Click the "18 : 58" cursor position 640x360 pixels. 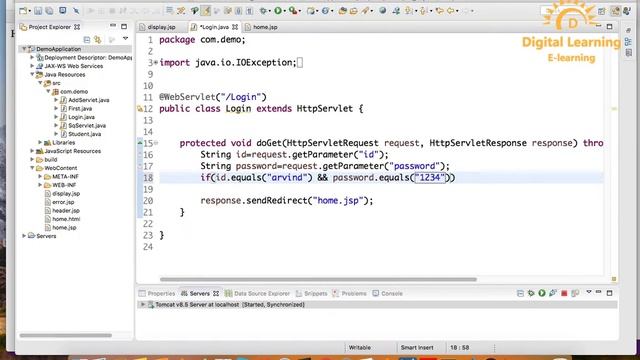pyautogui.click(x=459, y=348)
